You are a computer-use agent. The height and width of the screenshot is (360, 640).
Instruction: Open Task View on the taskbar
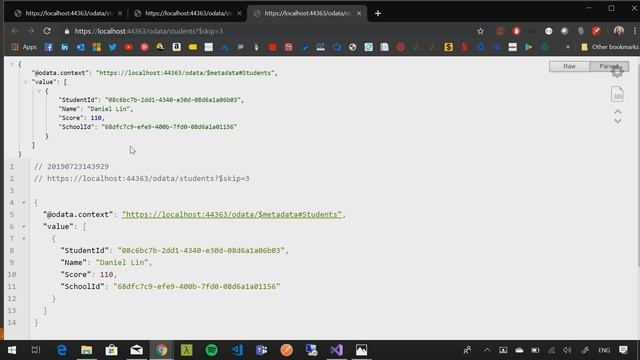36,350
